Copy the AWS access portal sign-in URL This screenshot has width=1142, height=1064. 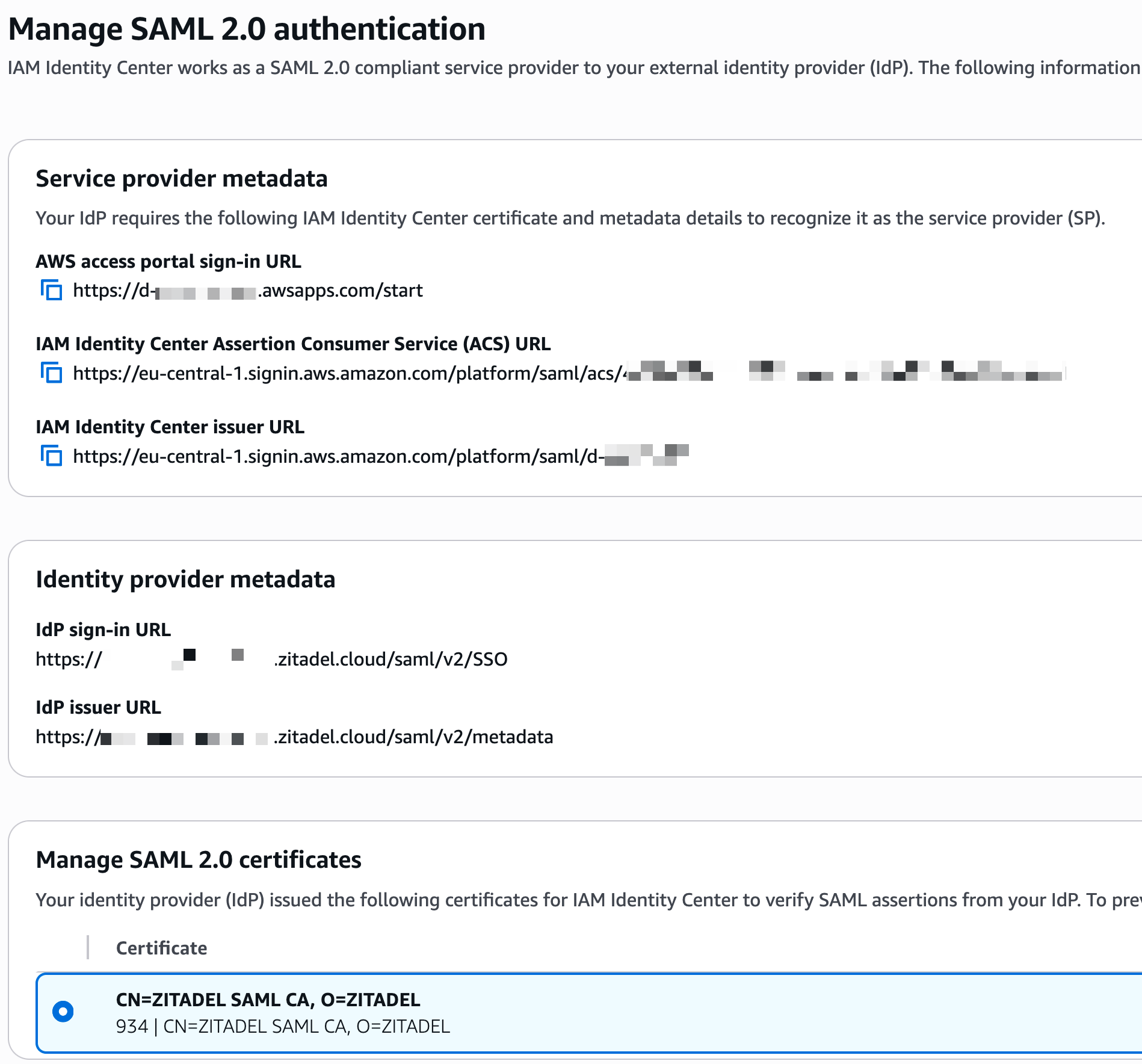coord(52,290)
